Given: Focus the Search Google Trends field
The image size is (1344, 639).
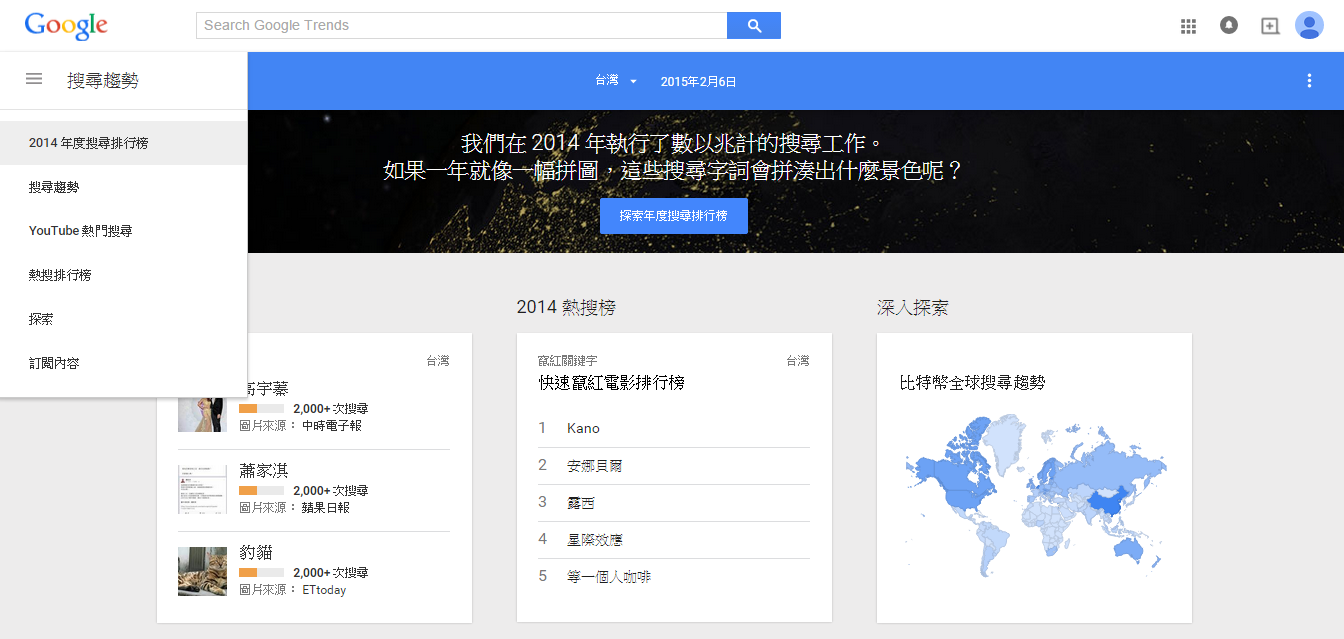Looking at the screenshot, I should pyautogui.click(x=462, y=26).
